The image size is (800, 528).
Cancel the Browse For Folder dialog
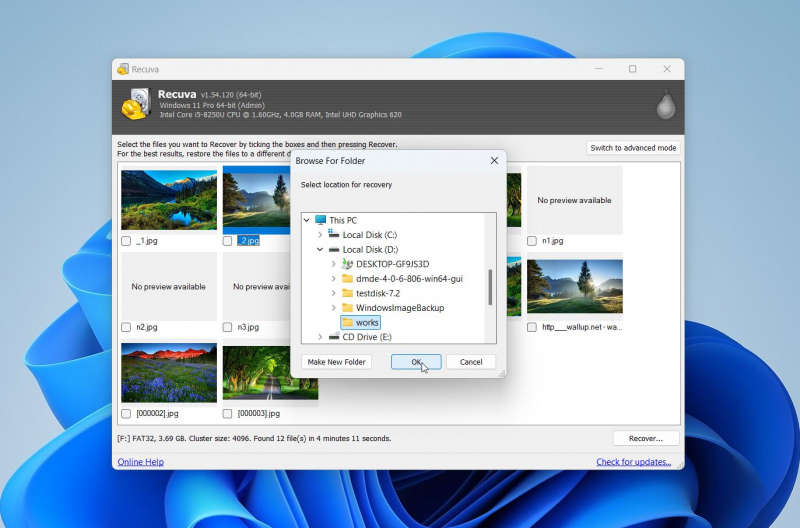click(x=470, y=362)
